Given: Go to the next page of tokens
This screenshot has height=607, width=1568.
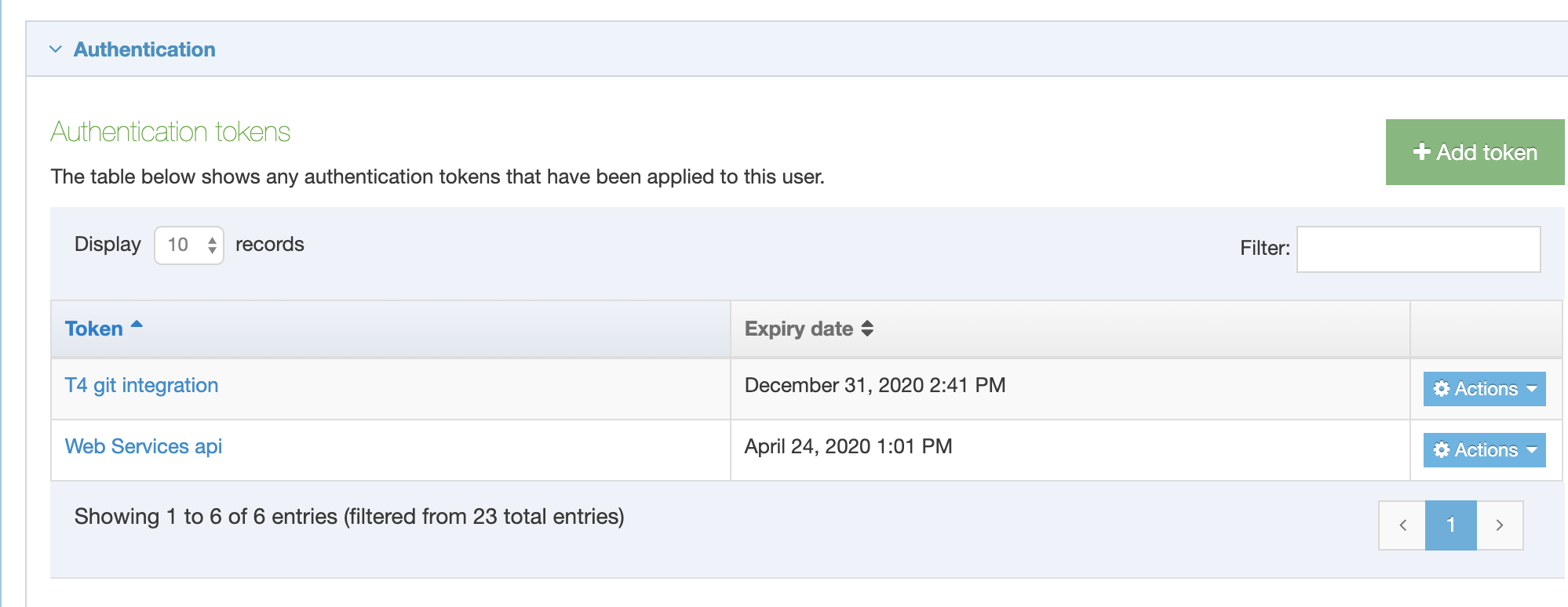Looking at the screenshot, I should [1500, 525].
